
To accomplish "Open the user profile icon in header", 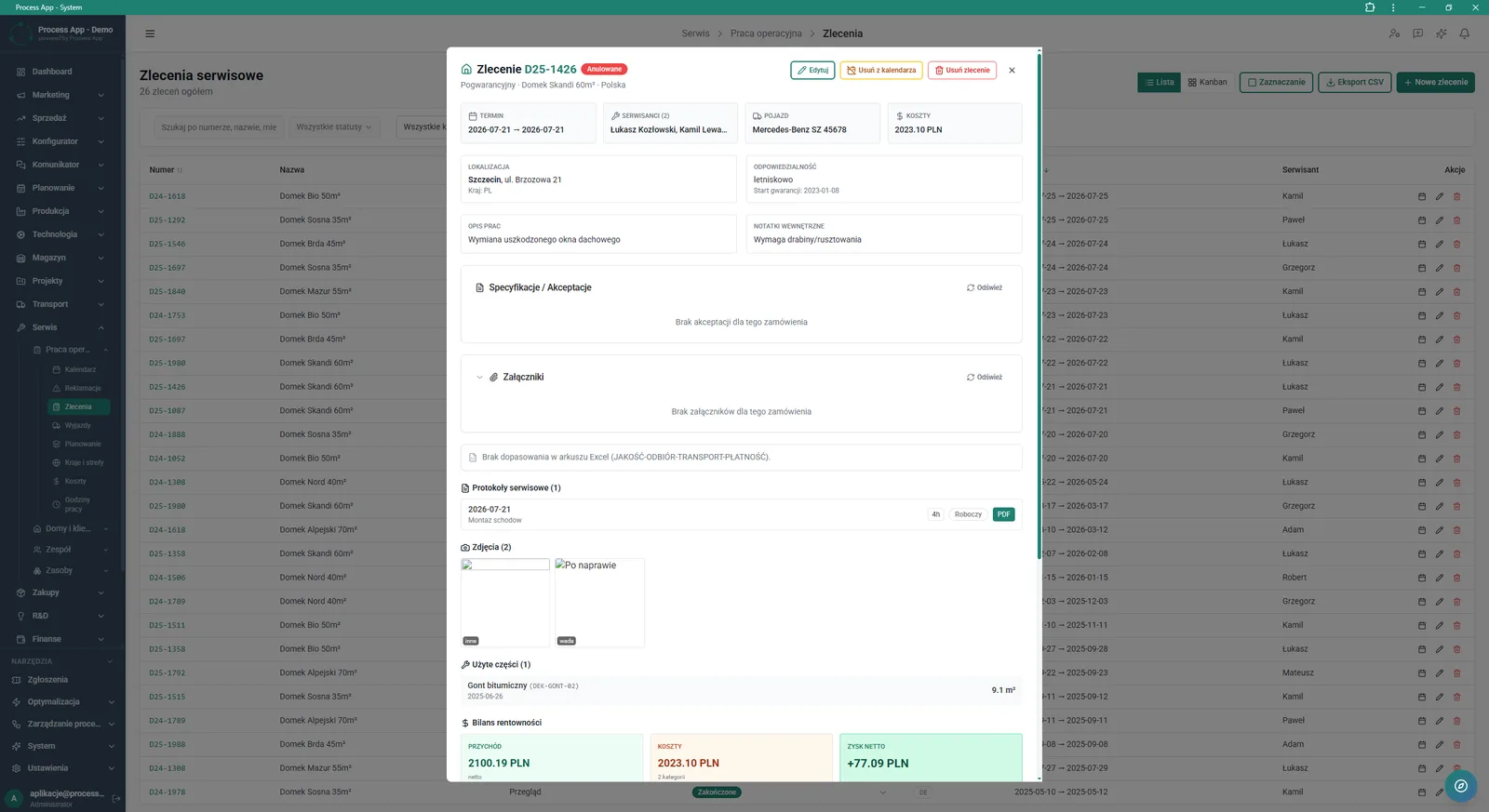I will [x=1394, y=33].
